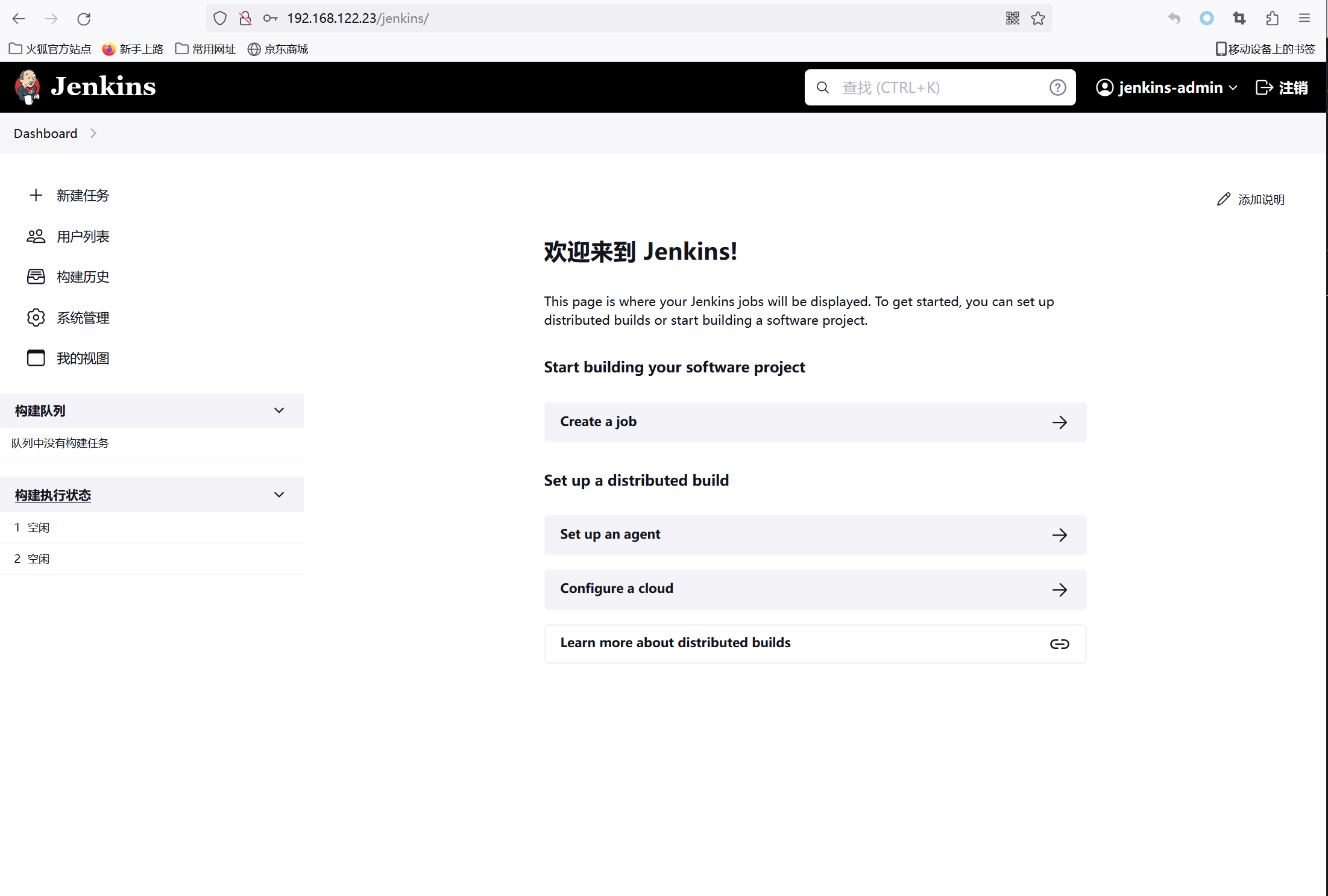This screenshot has width=1328, height=896.
Task: Select 构建历史 in the sidebar
Action: click(83, 277)
